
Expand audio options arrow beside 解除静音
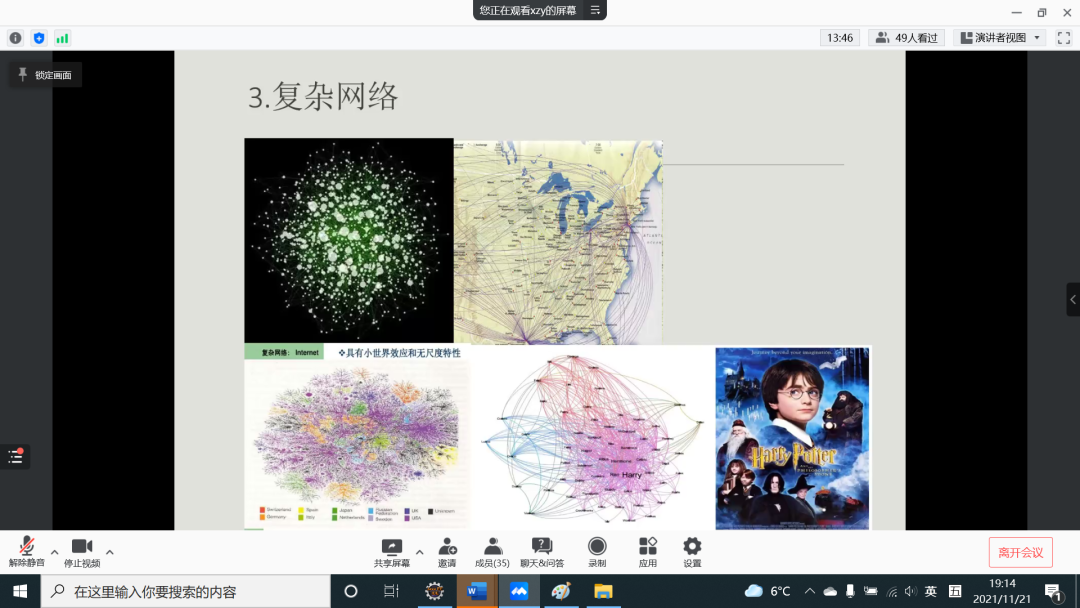tap(55, 551)
